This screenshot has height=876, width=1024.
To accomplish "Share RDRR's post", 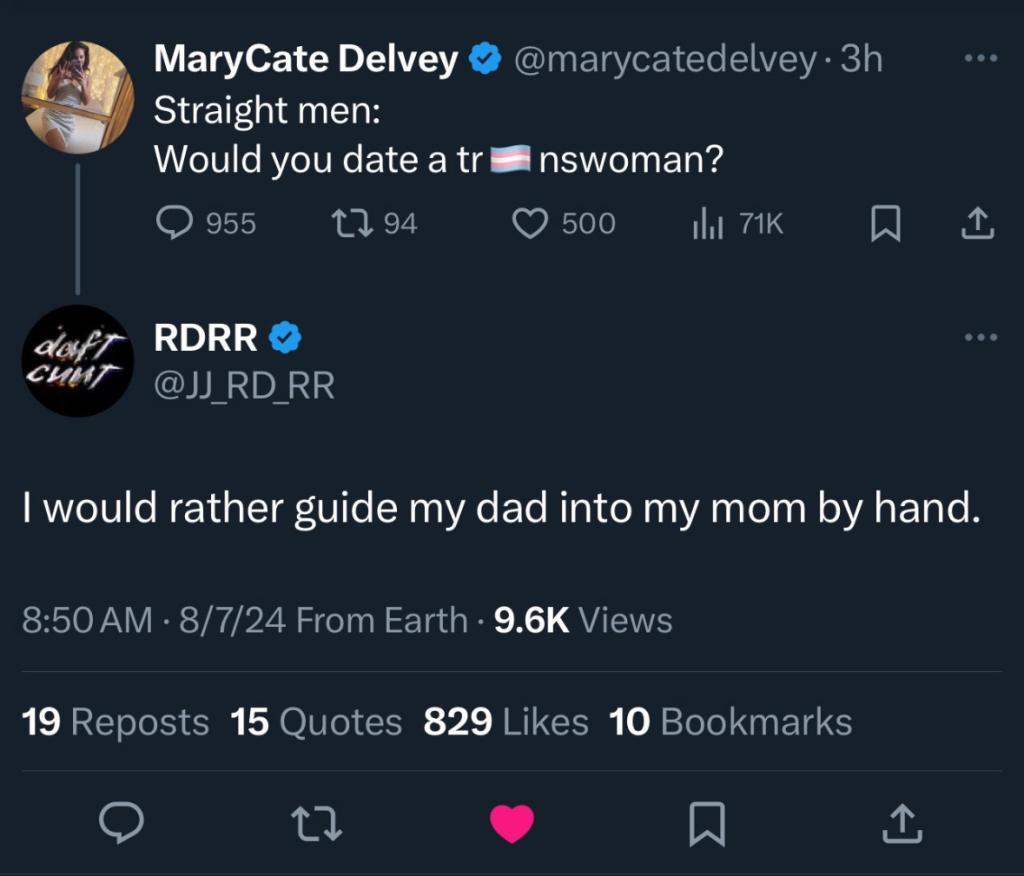I will coord(901,822).
